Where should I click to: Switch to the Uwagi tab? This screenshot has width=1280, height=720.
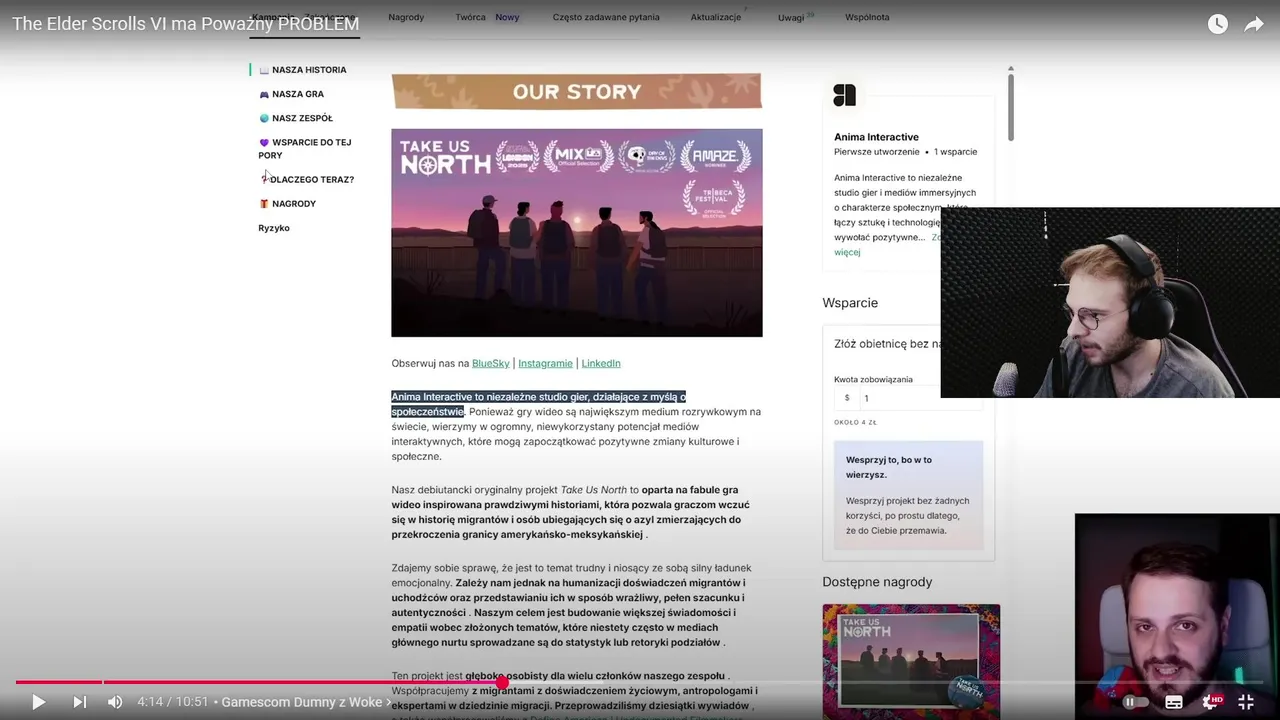(x=791, y=17)
